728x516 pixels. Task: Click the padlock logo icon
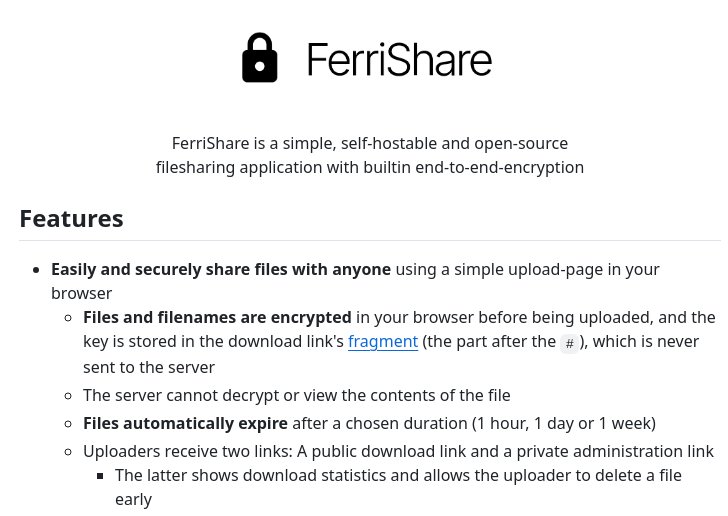260,58
